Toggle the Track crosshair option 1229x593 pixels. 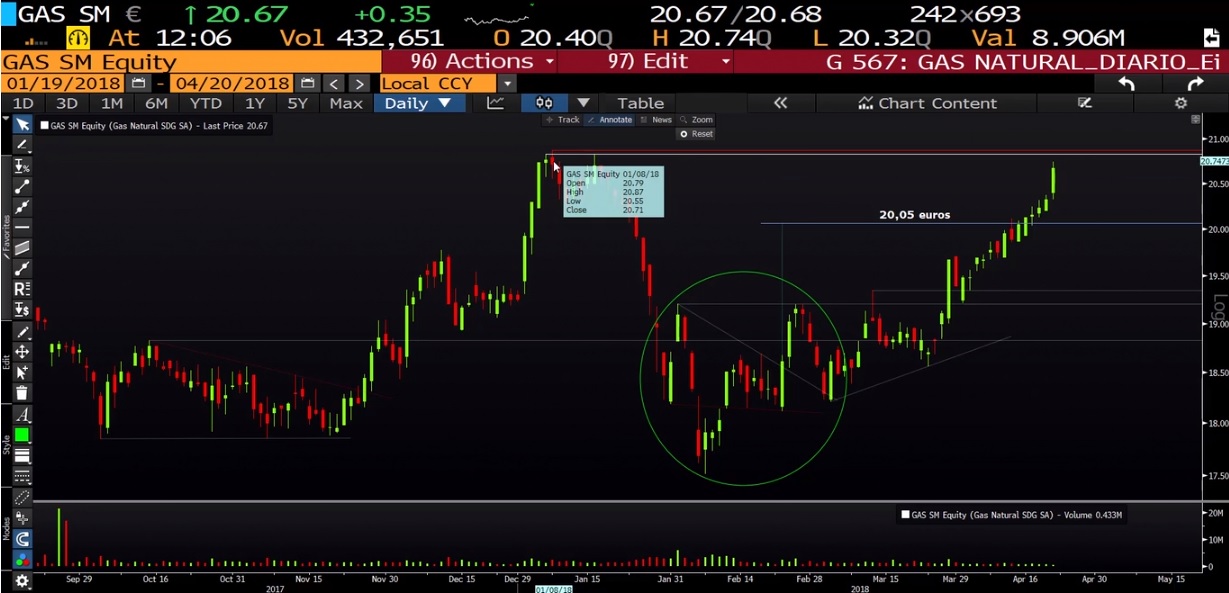562,120
